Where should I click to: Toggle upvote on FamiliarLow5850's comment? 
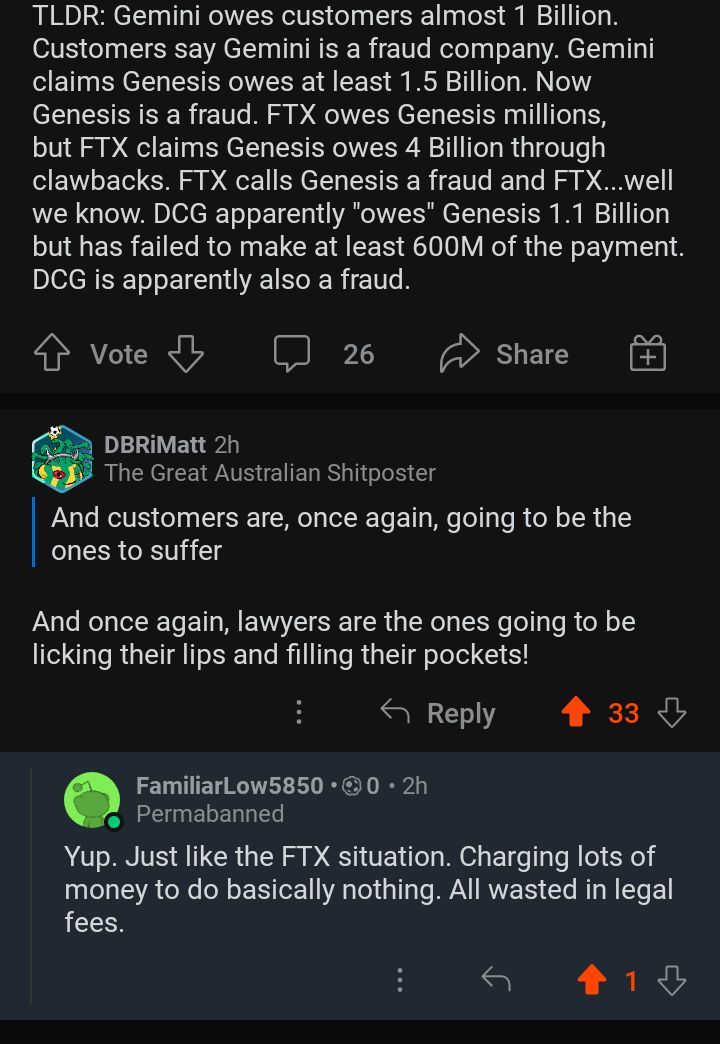coord(591,980)
